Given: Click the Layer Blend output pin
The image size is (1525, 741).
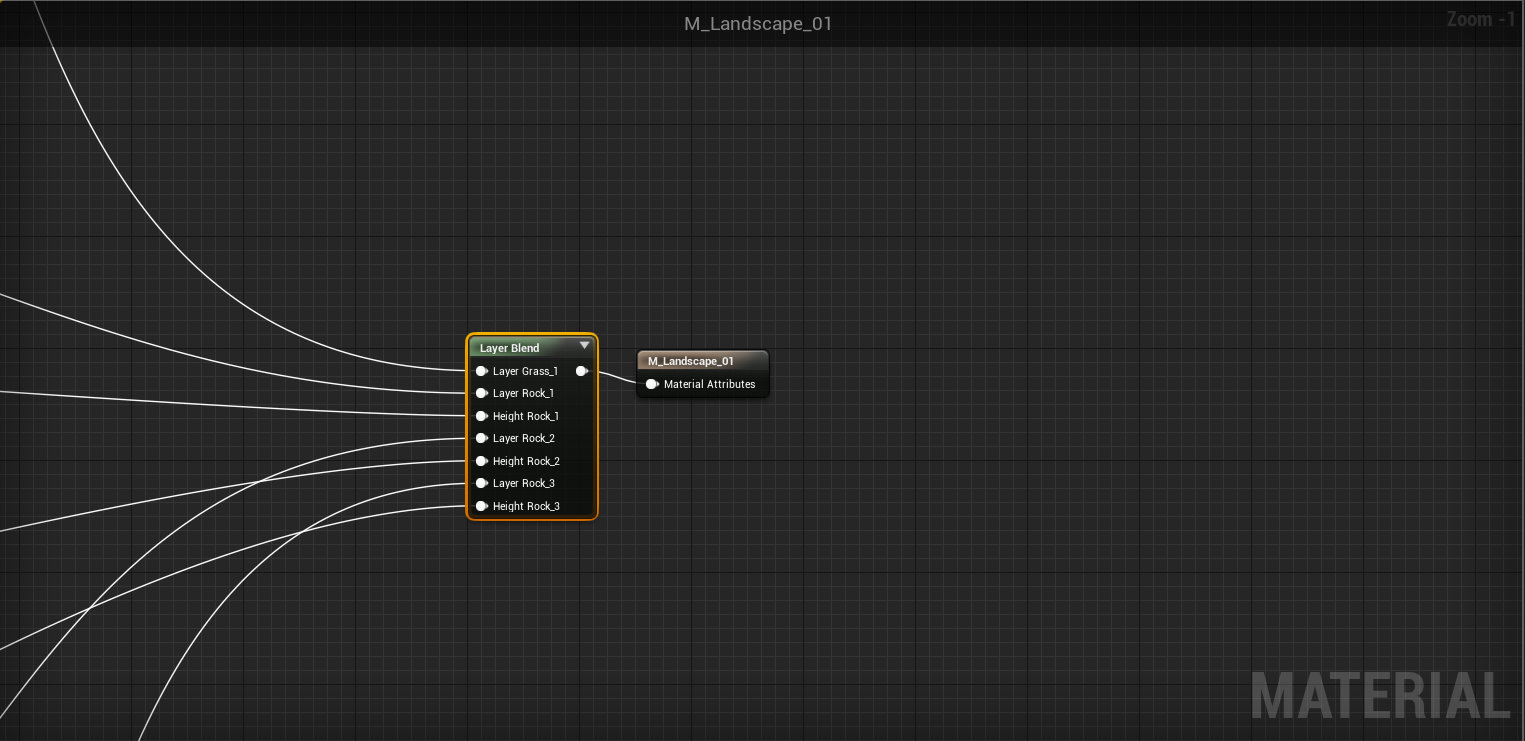Looking at the screenshot, I should (583, 370).
